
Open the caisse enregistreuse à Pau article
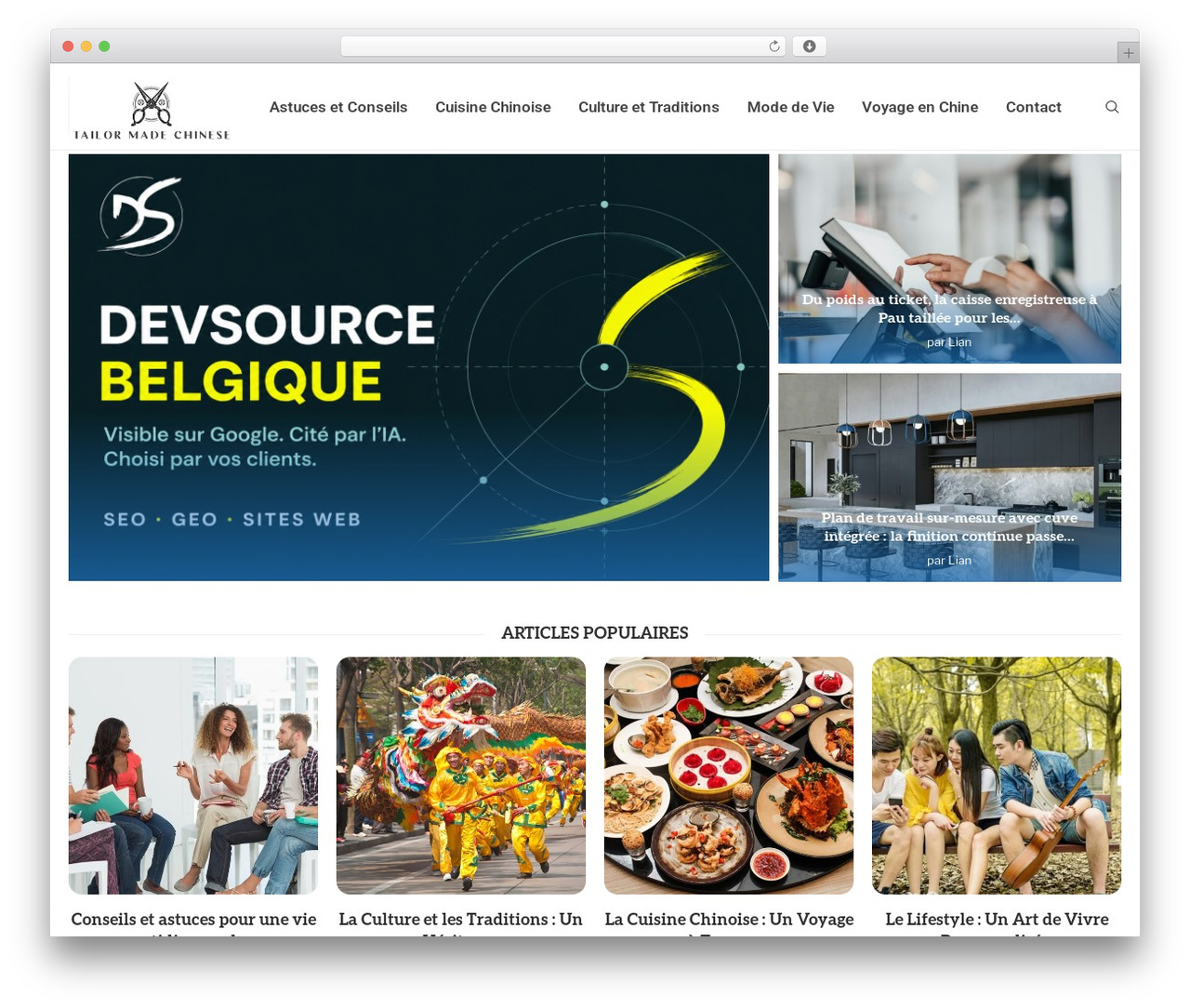pyautogui.click(x=949, y=309)
